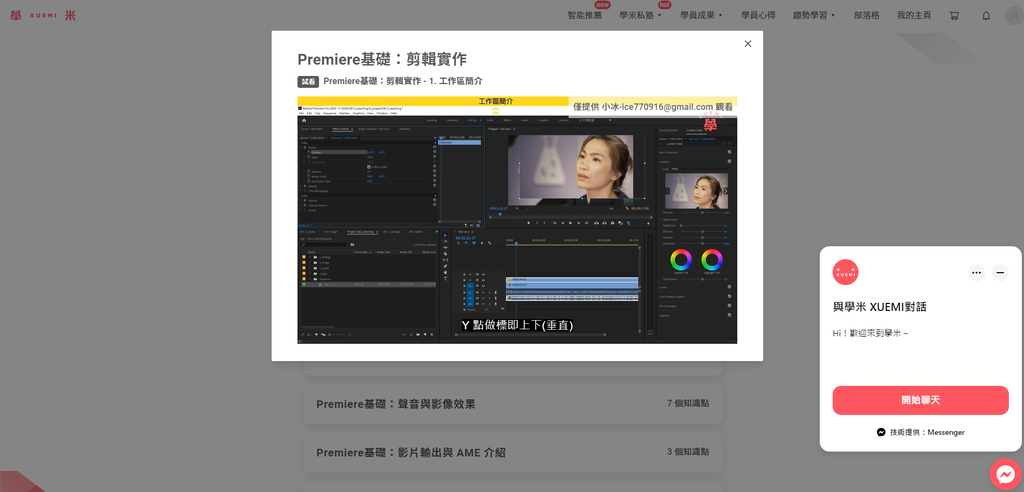Screen dimensions: 1024x492
Task: Minimize the XUEMI chat widget
Action: [x=1000, y=272]
